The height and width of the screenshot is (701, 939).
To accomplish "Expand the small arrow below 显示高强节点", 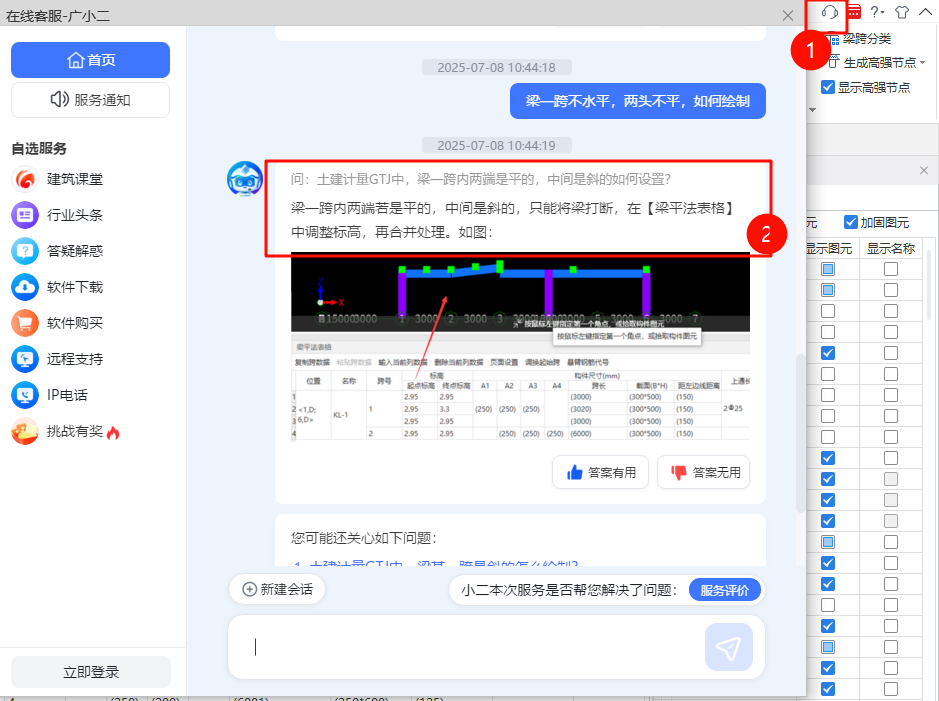I will 813,110.
